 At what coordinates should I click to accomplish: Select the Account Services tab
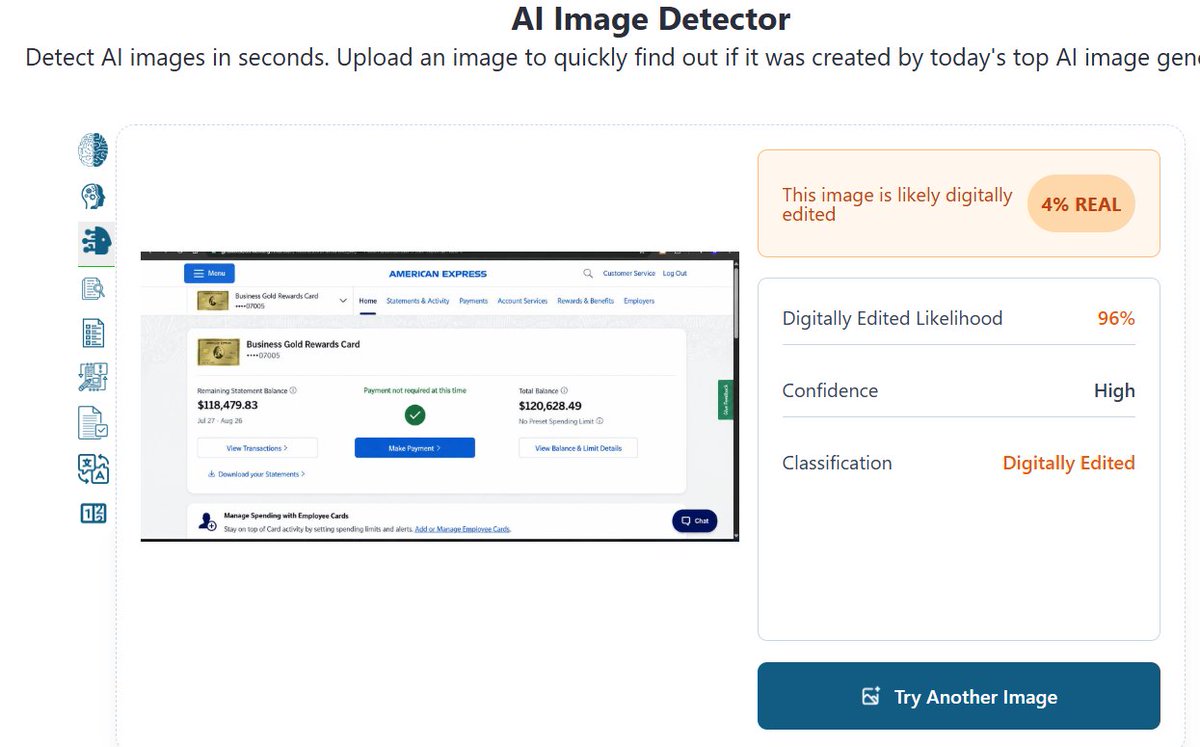522,301
